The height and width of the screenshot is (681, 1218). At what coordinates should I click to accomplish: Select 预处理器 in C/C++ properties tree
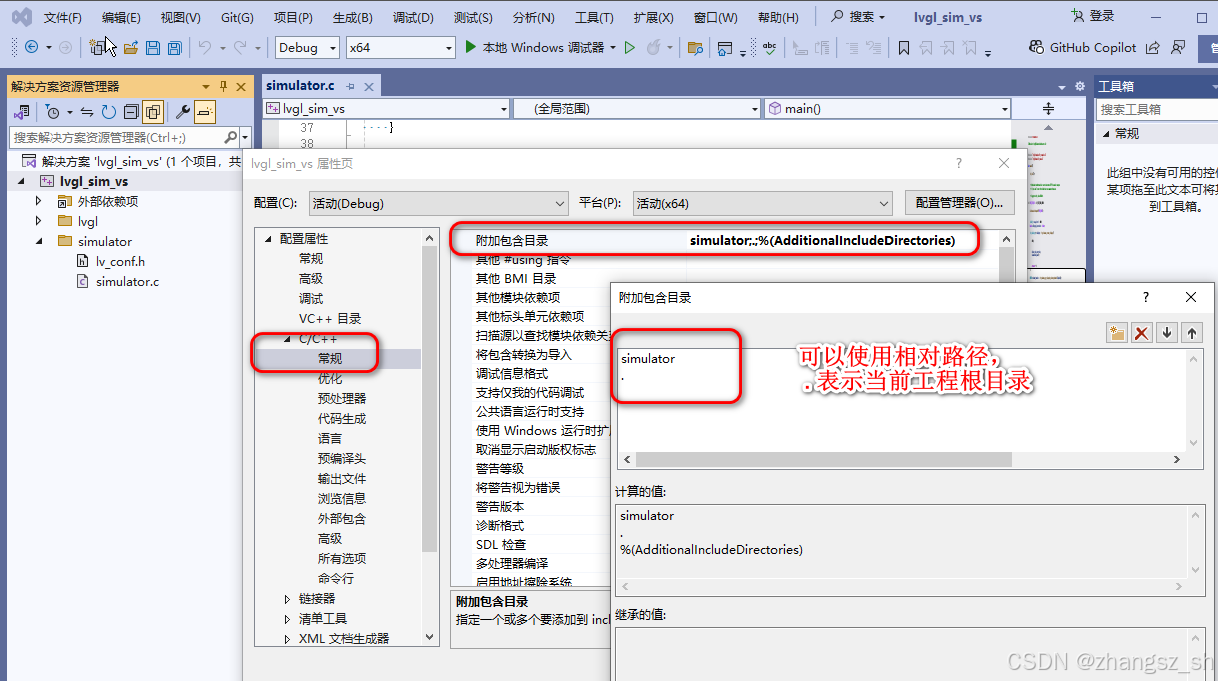[x=342, y=399]
